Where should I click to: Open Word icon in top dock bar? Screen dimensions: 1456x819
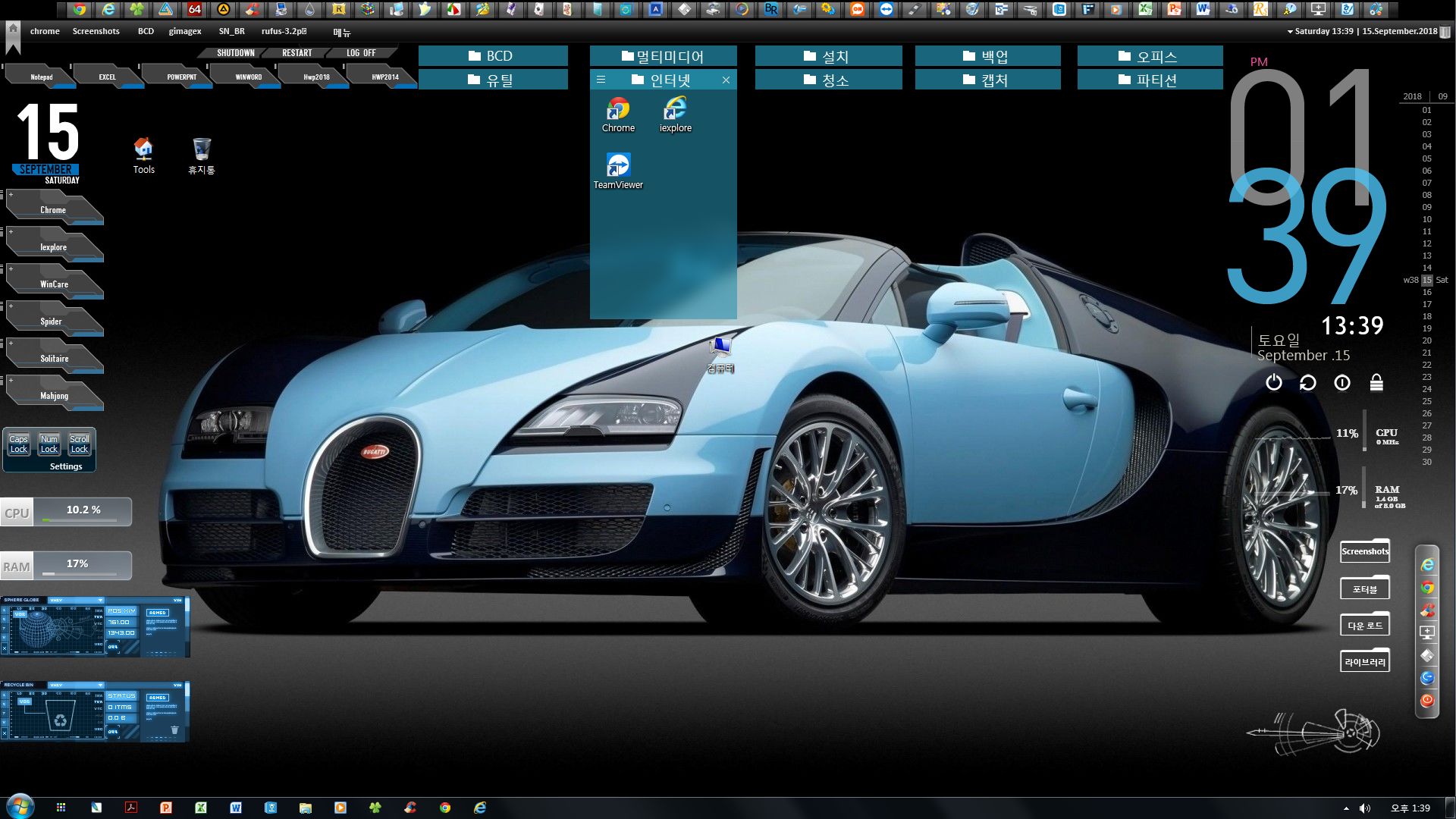click(1203, 9)
